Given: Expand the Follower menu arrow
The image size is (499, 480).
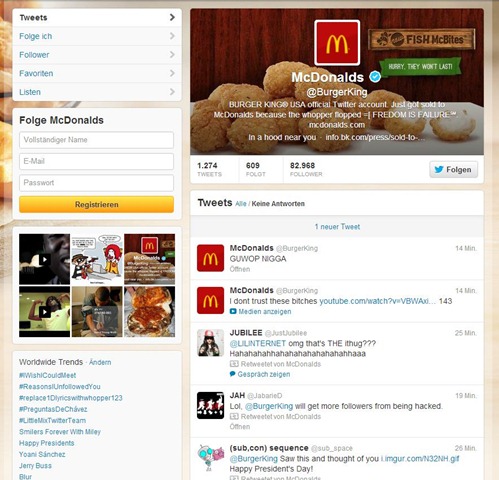Looking at the screenshot, I should click(172, 55).
